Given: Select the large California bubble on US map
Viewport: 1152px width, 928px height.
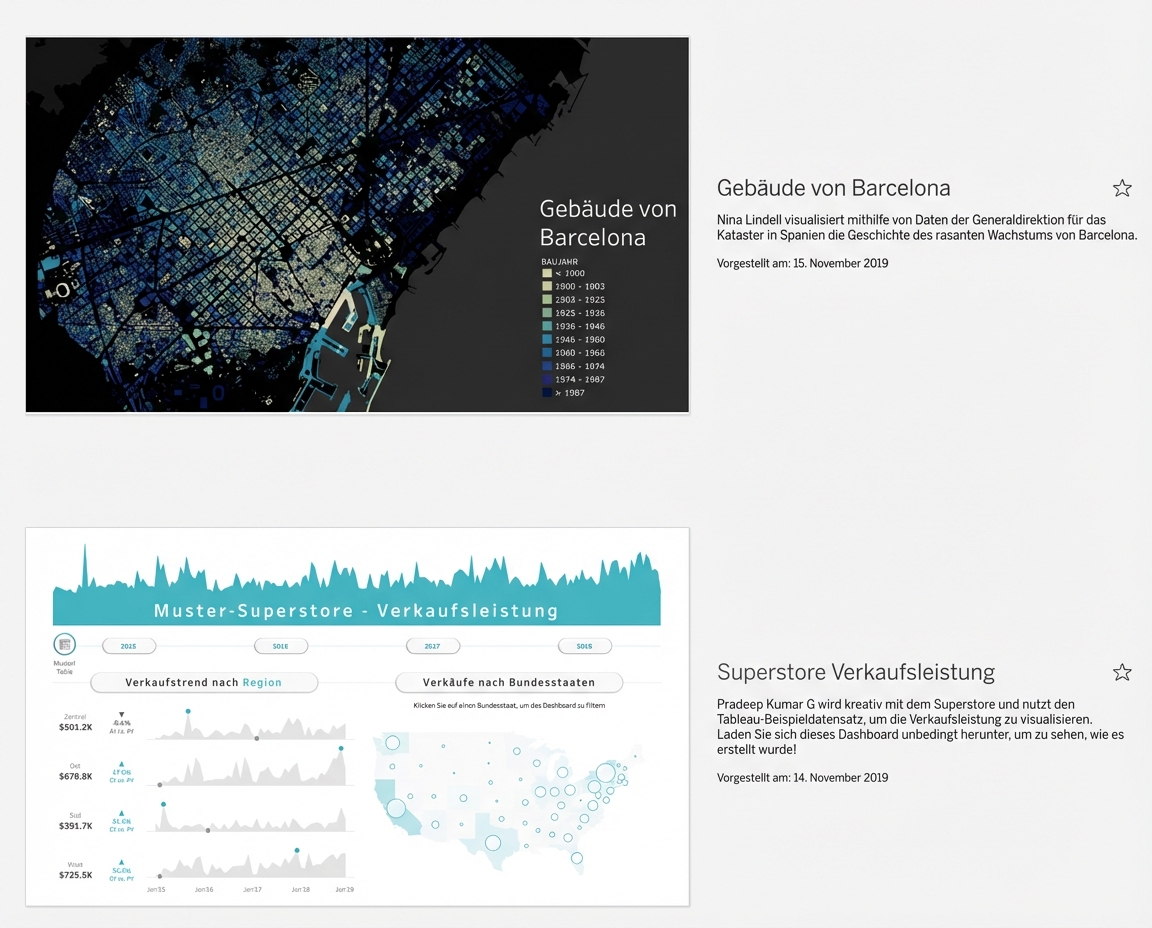Looking at the screenshot, I should [396, 808].
